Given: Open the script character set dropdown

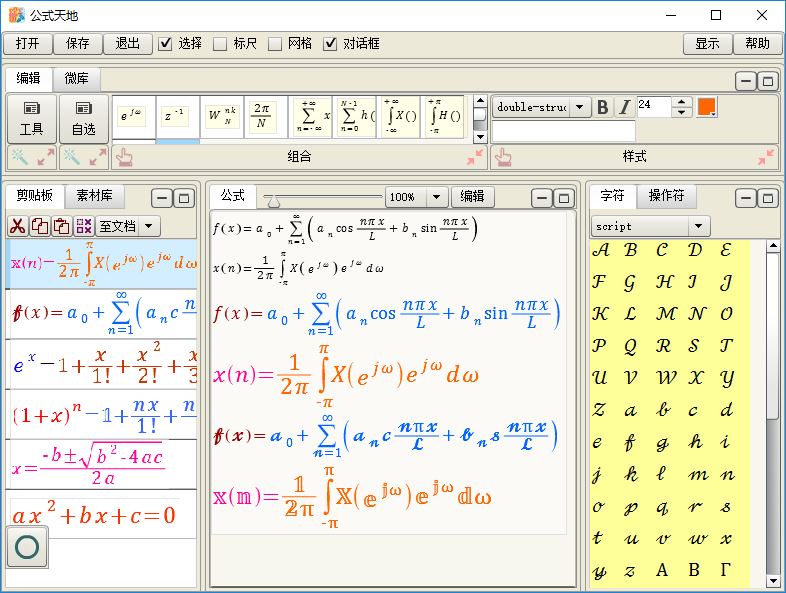Looking at the screenshot, I should tap(698, 226).
